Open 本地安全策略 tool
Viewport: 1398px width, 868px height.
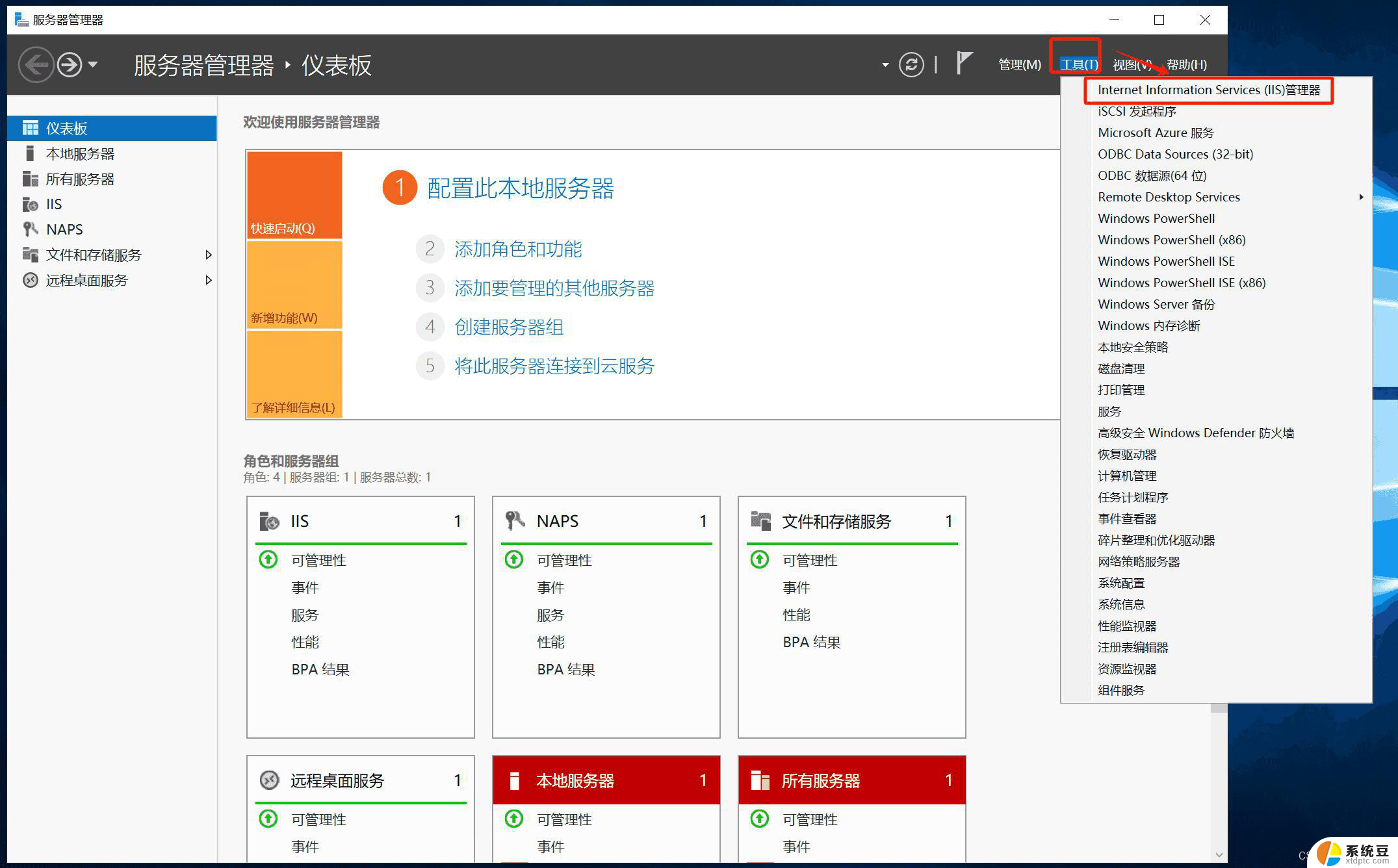(1133, 347)
